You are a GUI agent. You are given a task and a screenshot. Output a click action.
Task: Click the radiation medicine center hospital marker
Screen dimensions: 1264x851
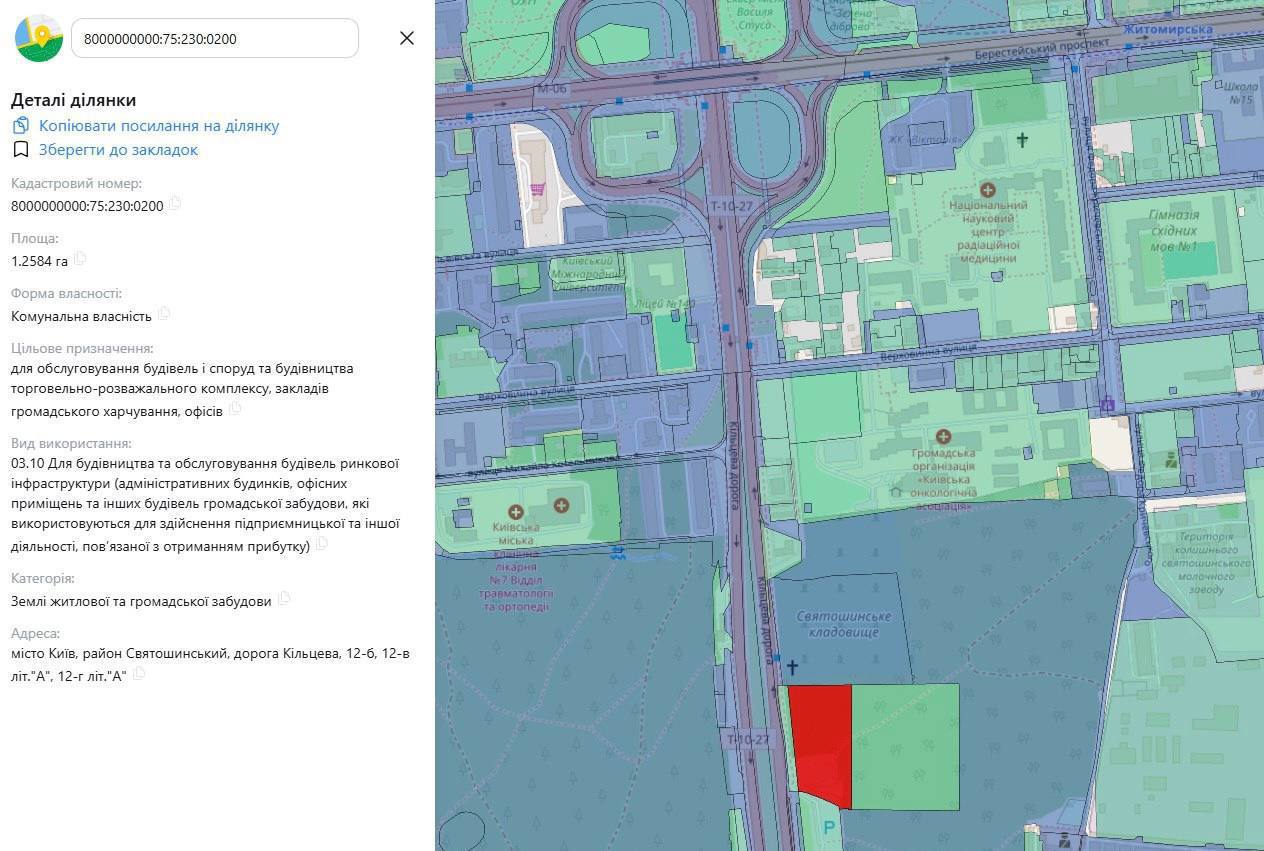(x=988, y=189)
